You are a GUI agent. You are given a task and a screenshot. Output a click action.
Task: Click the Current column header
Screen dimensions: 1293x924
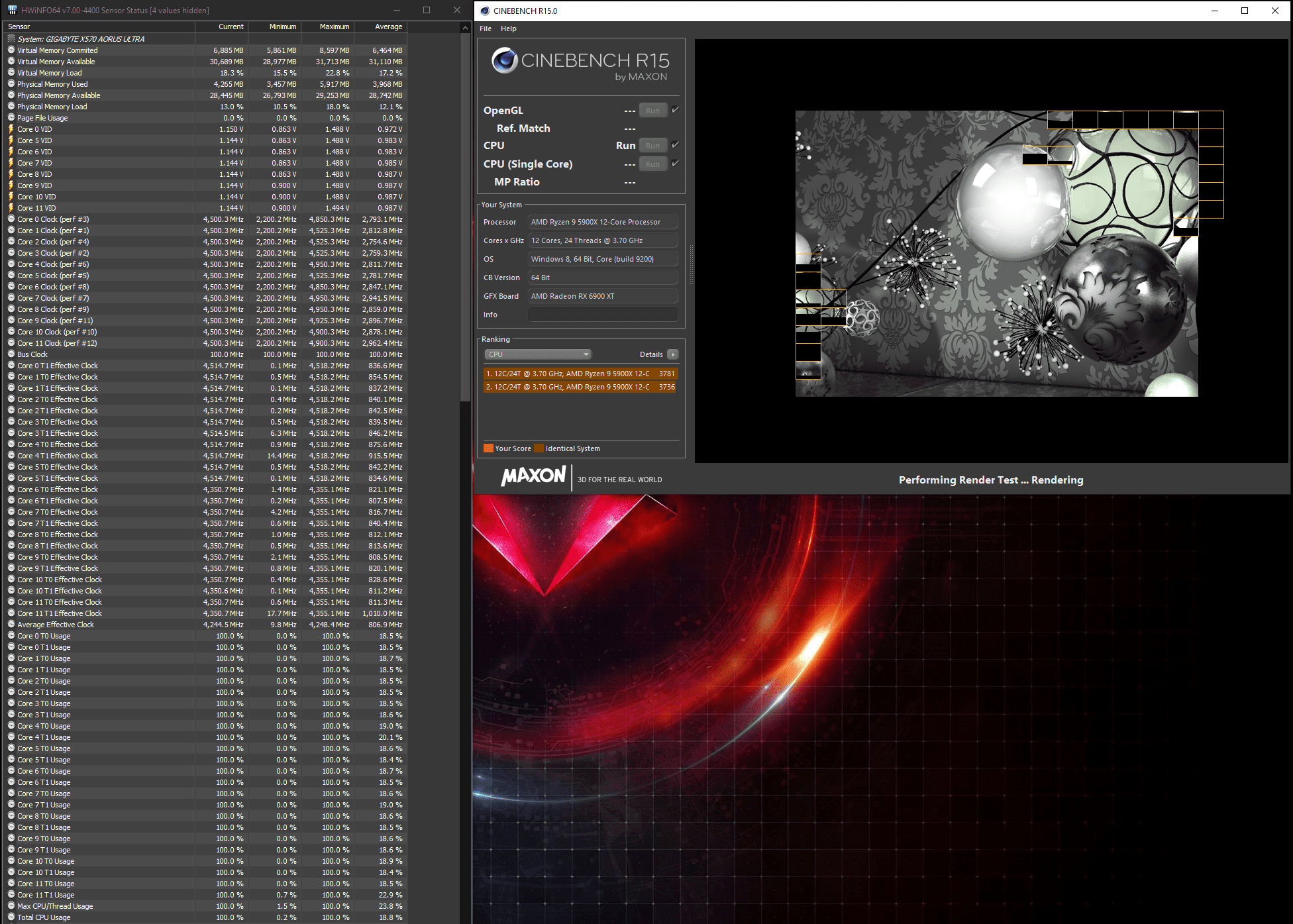[221, 26]
